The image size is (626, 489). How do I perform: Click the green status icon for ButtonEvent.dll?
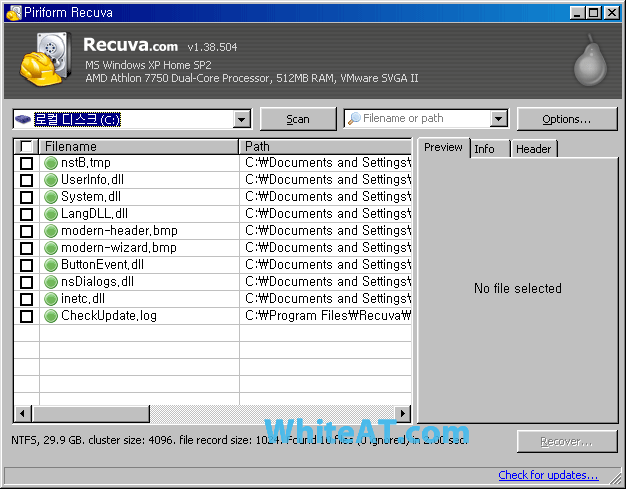[51, 265]
